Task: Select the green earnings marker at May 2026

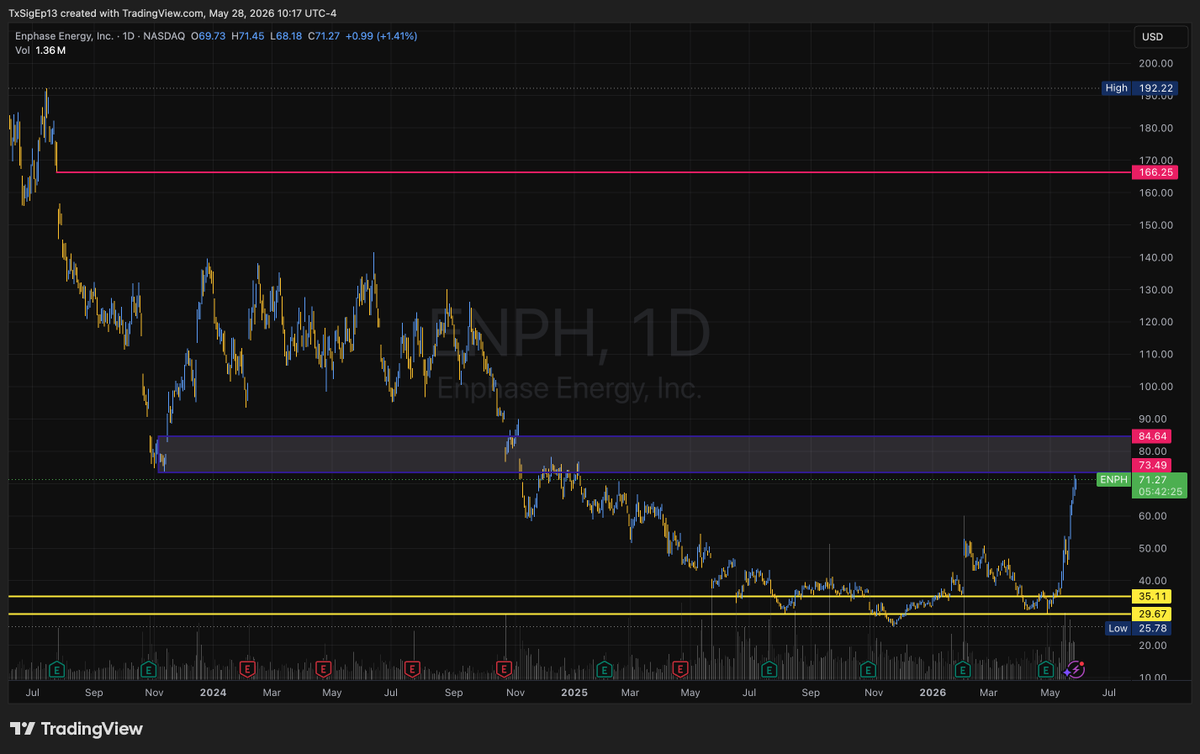Action: click(1046, 668)
